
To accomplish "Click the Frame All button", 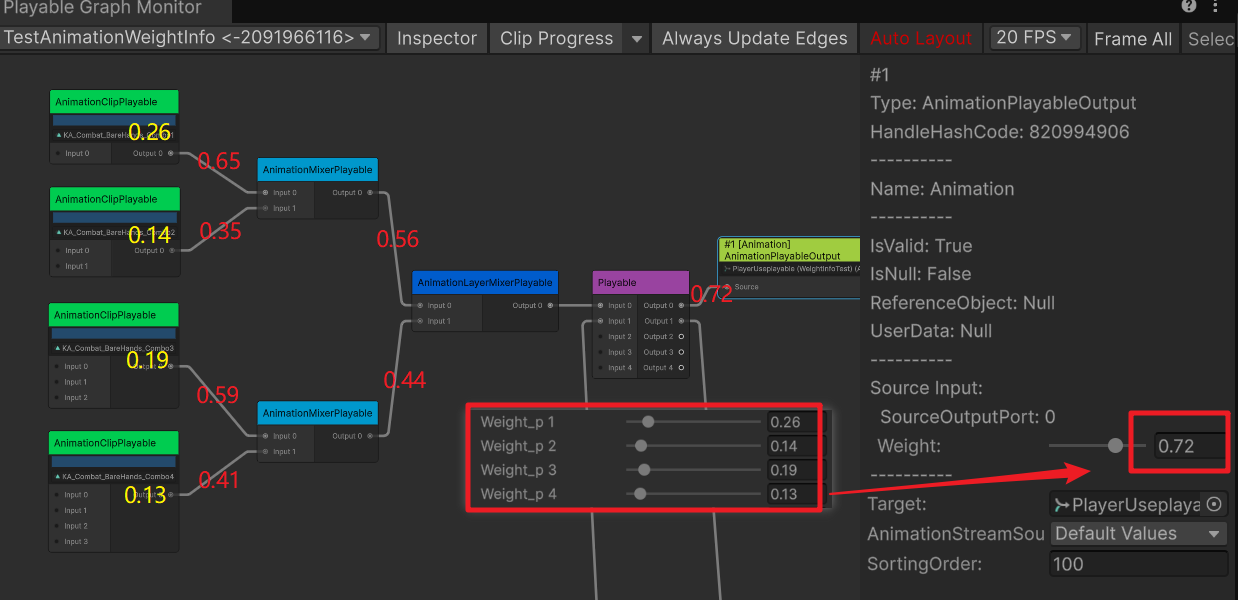I will click(1132, 39).
